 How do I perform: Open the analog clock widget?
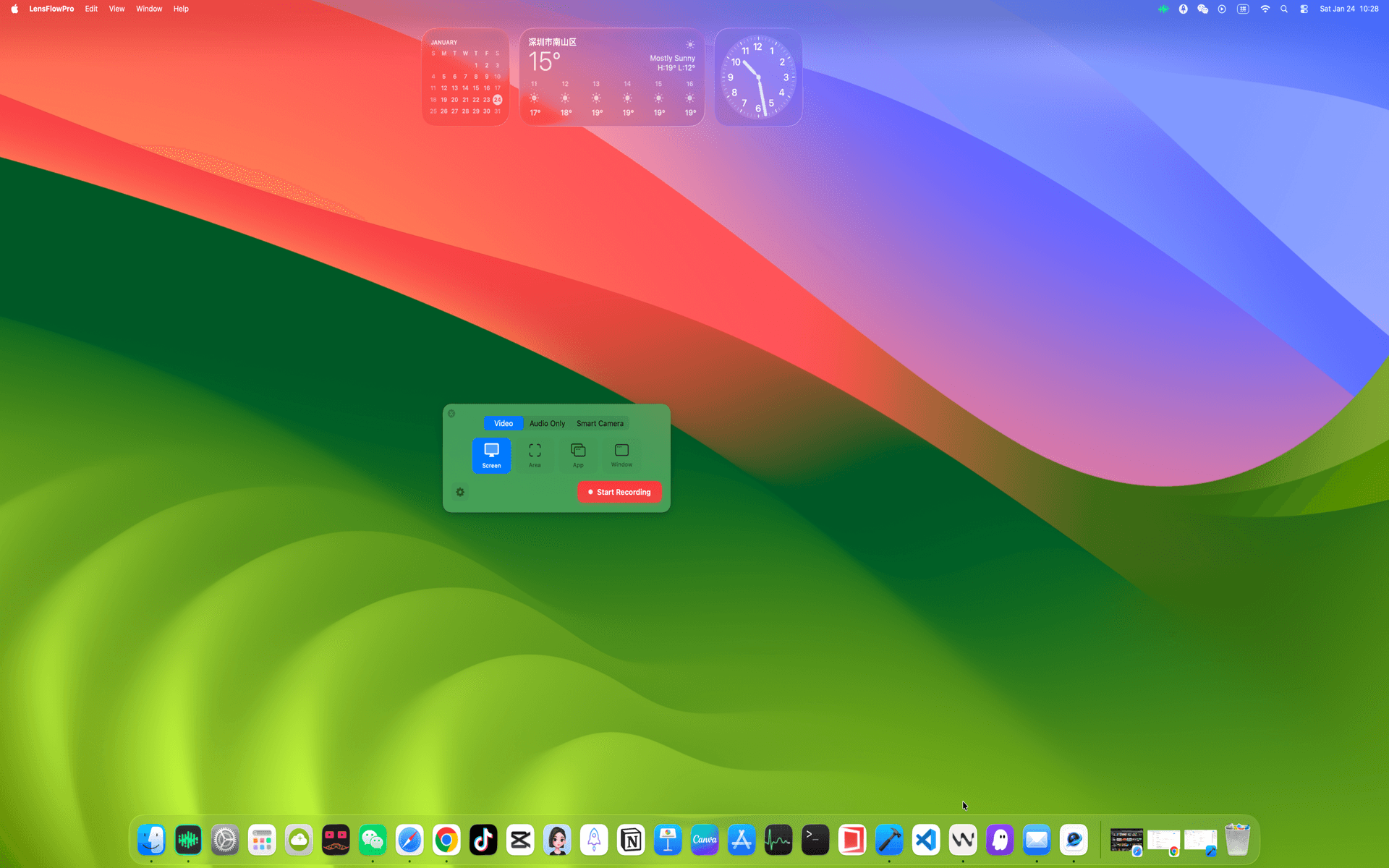(x=758, y=77)
